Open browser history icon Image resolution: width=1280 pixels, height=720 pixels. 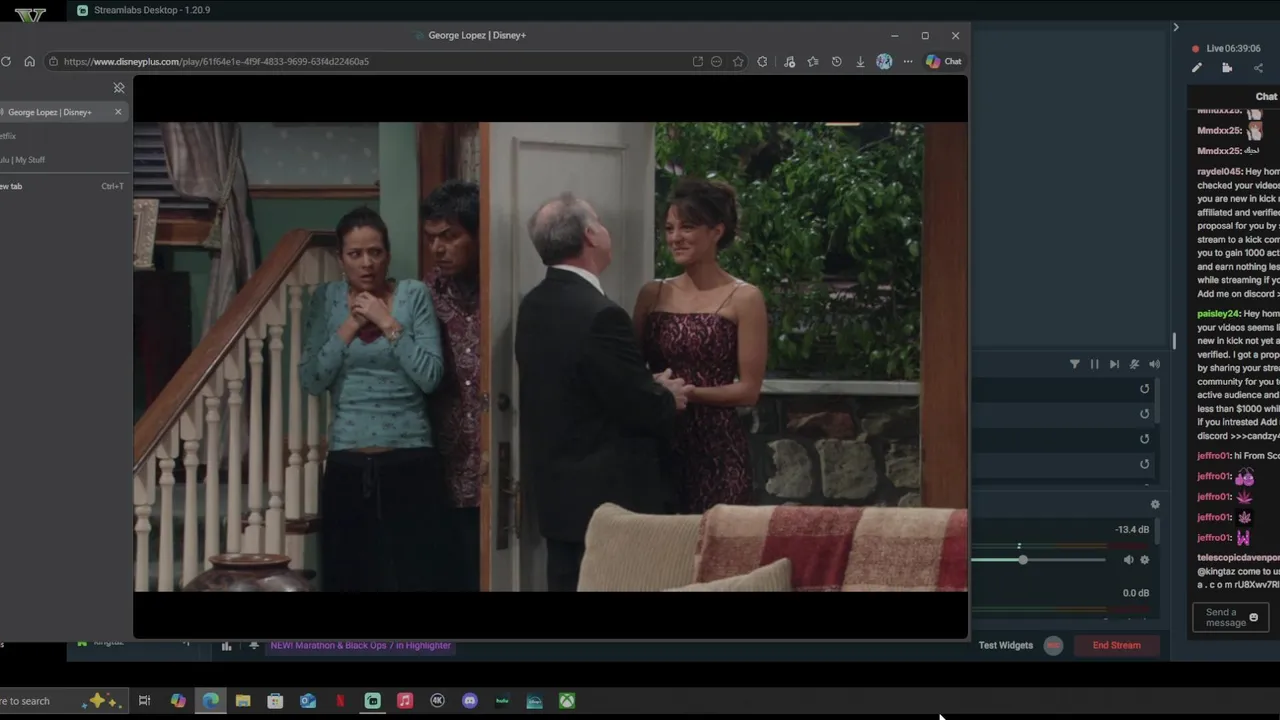tap(836, 61)
